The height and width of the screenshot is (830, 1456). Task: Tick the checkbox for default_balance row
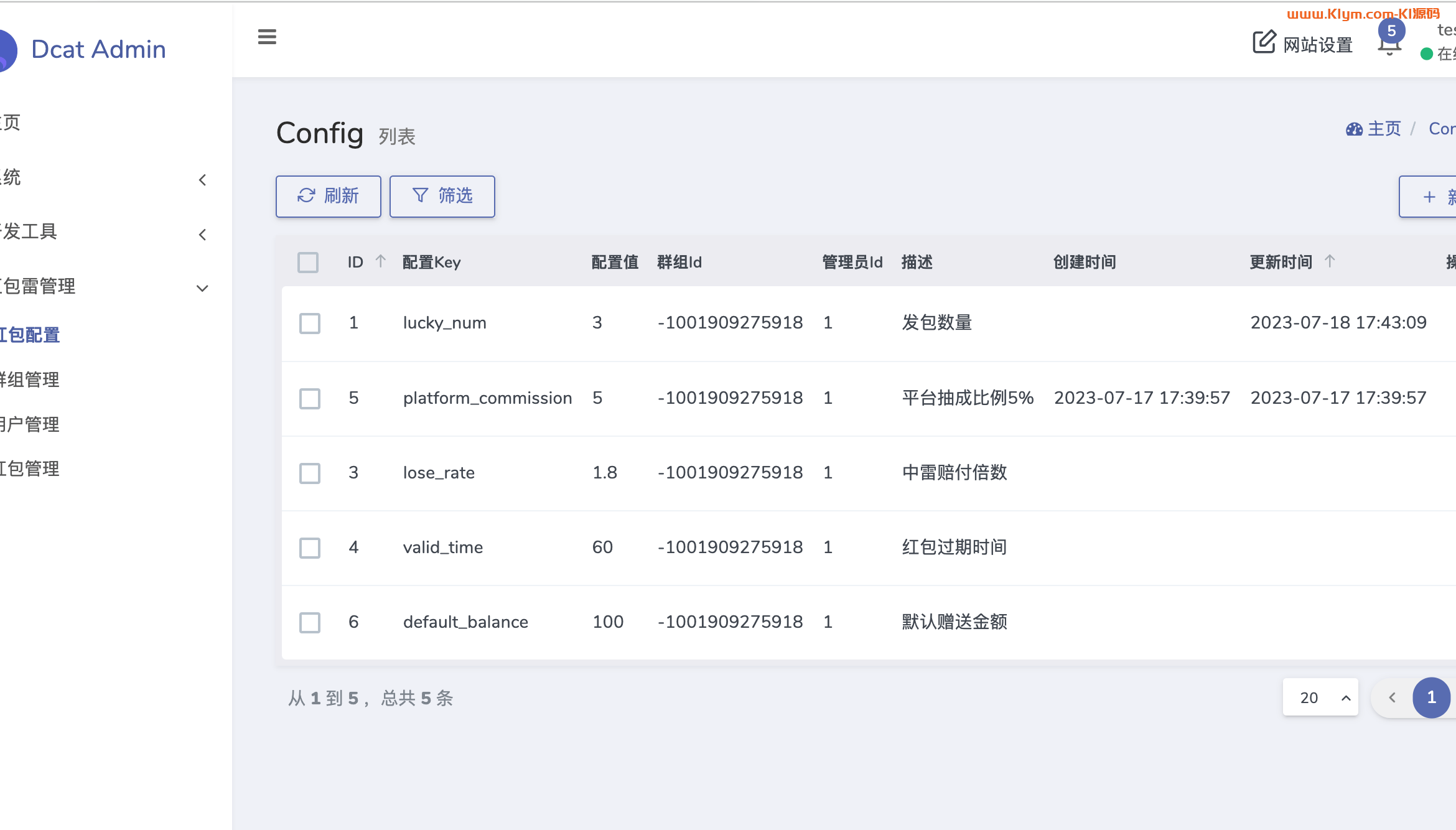[310, 622]
